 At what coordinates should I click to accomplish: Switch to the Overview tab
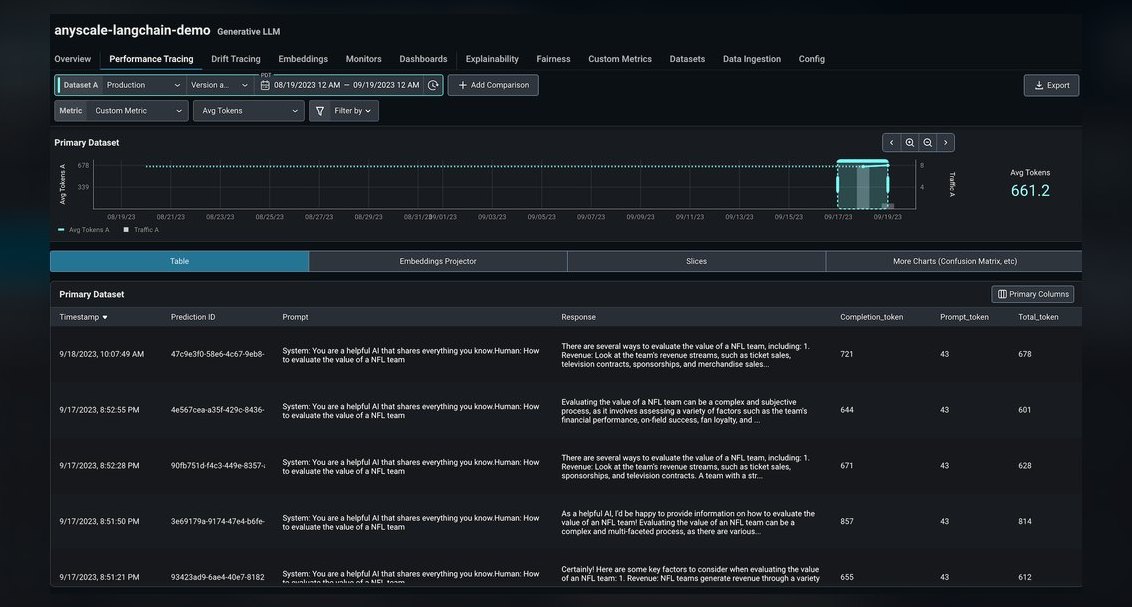pyautogui.click(x=73, y=59)
